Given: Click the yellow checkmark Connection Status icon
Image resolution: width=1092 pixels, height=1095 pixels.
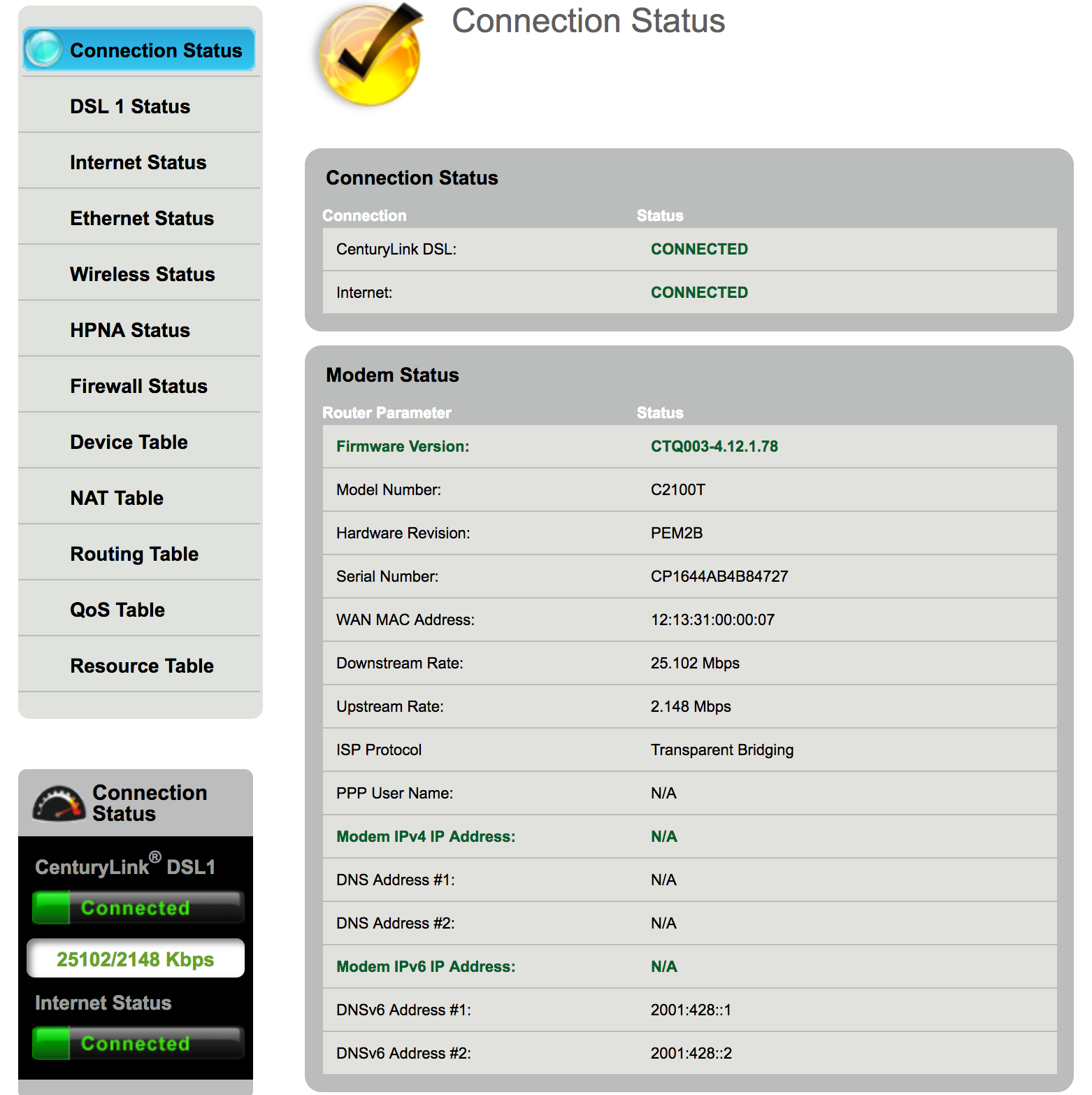Looking at the screenshot, I should pyautogui.click(x=370, y=56).
